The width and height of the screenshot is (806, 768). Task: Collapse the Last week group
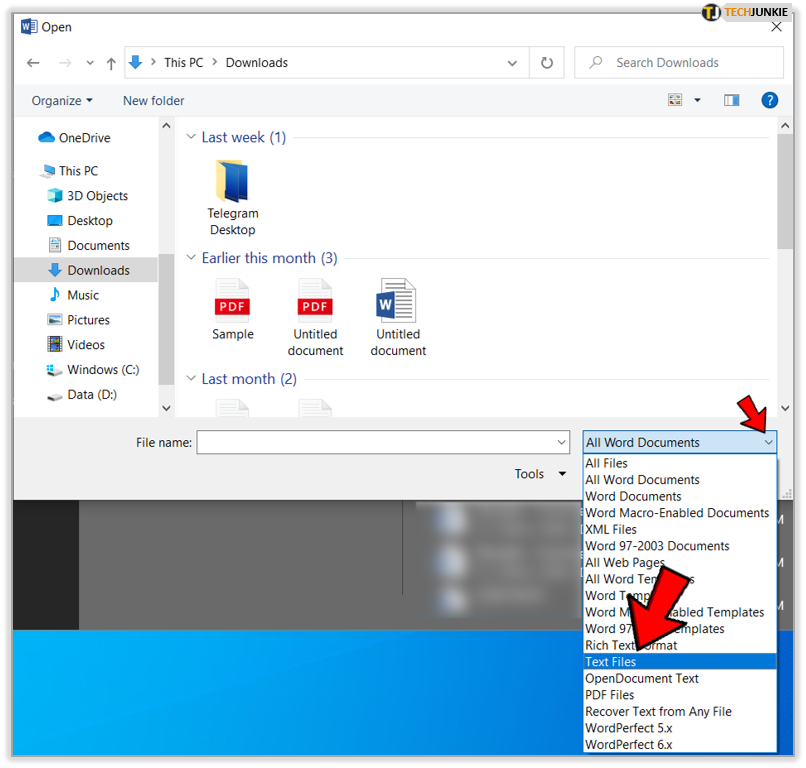[192, 138]
